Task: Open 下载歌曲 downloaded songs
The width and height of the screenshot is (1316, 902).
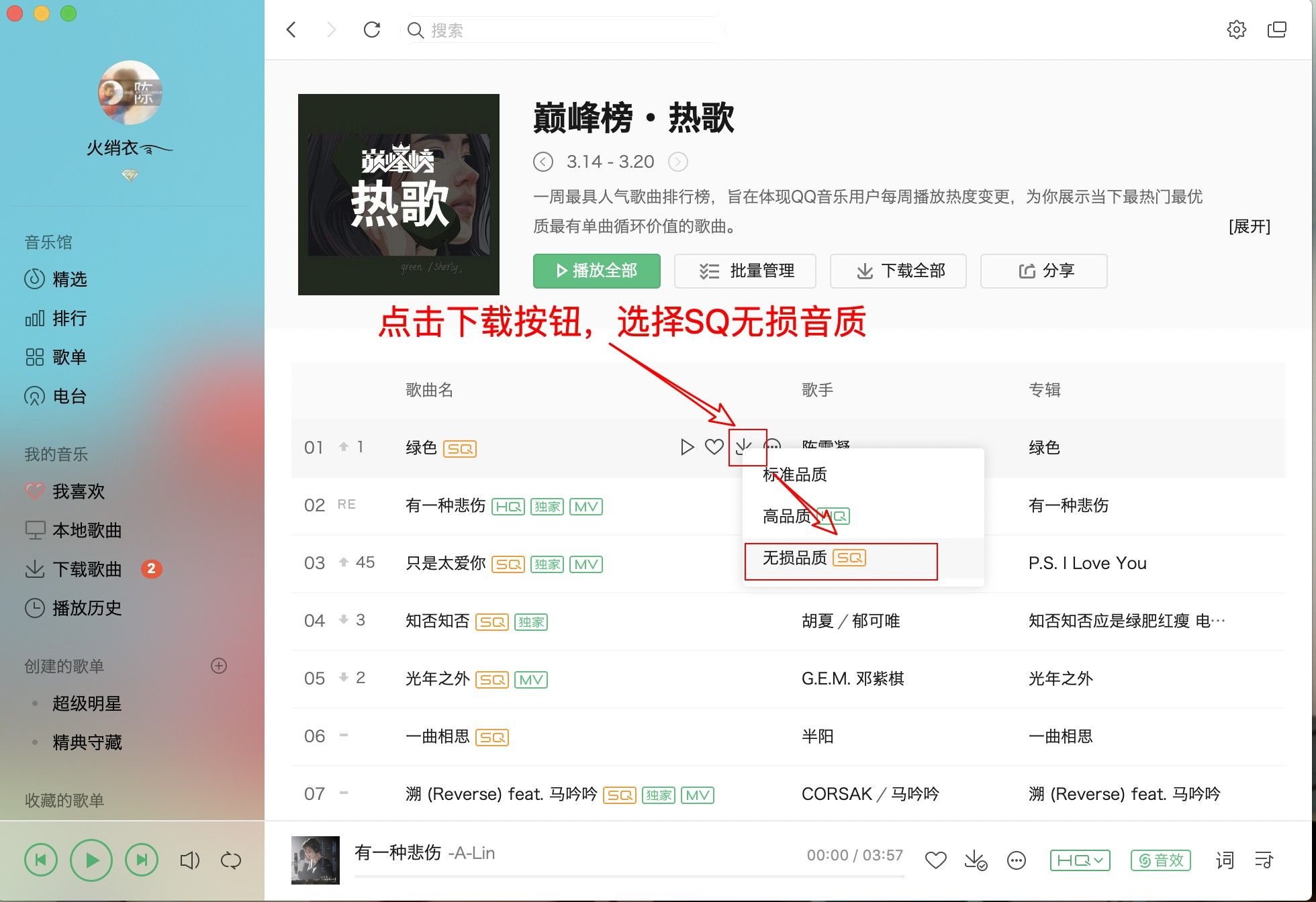Action: pos(74,569)
